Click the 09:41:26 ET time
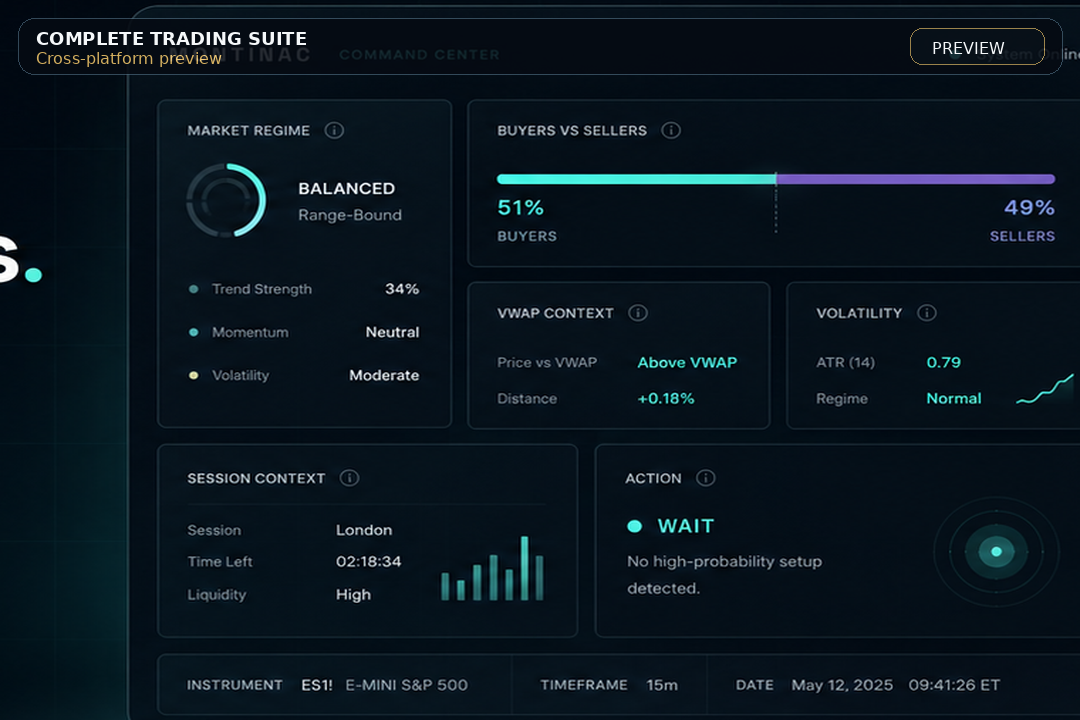The image size is (1080, 720). click(954, 685)
